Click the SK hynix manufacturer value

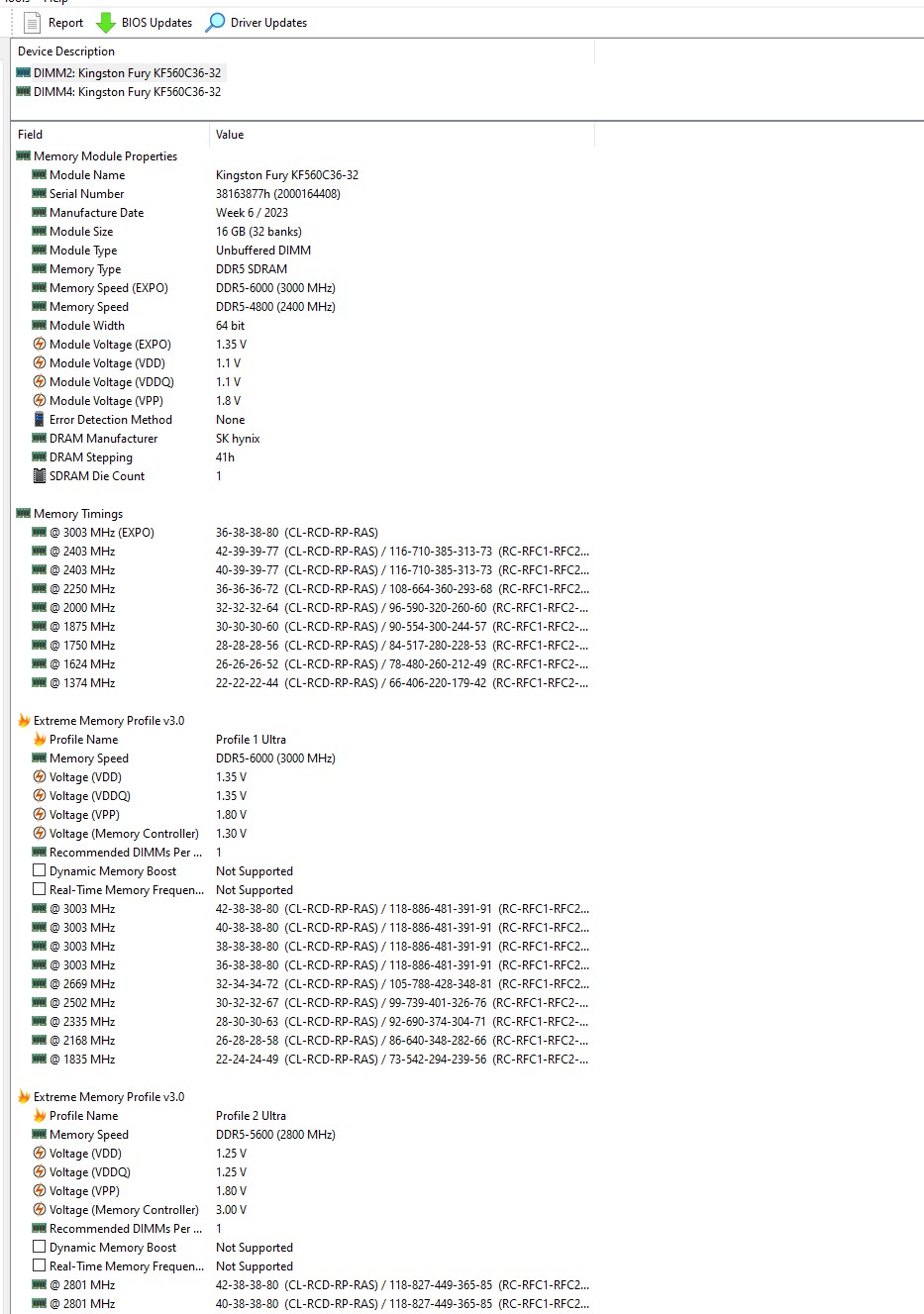click(238, 439)
